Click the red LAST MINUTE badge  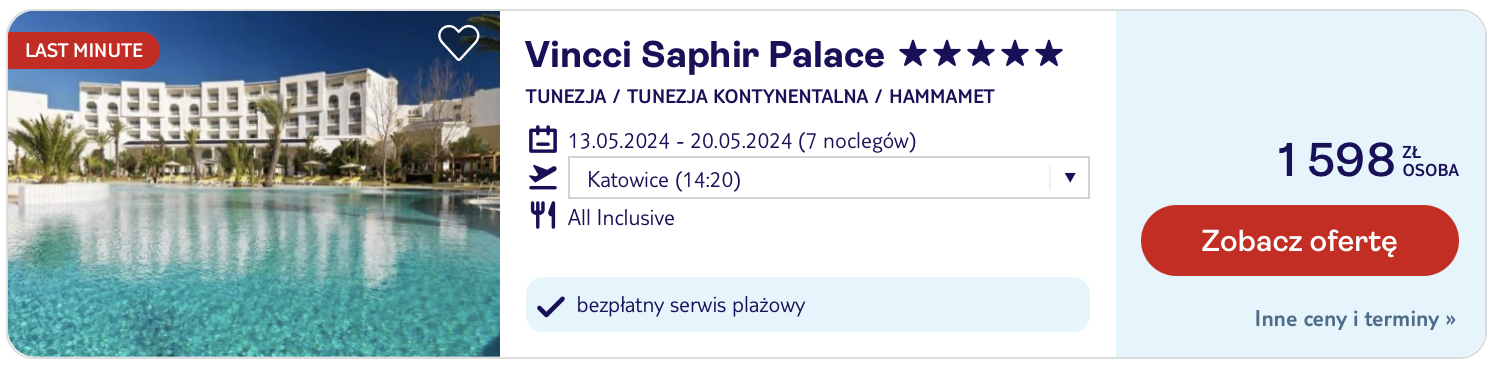click(x=84, y=50)
